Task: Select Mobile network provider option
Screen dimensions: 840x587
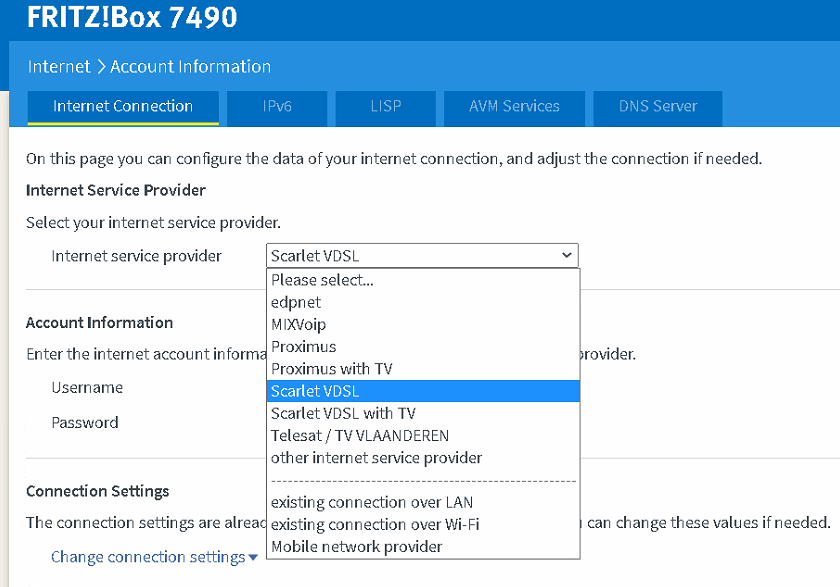Action: coord(356,546)
